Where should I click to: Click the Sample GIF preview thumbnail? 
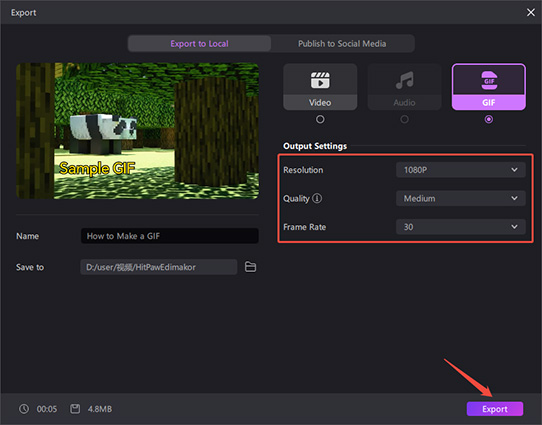point(138,131)
